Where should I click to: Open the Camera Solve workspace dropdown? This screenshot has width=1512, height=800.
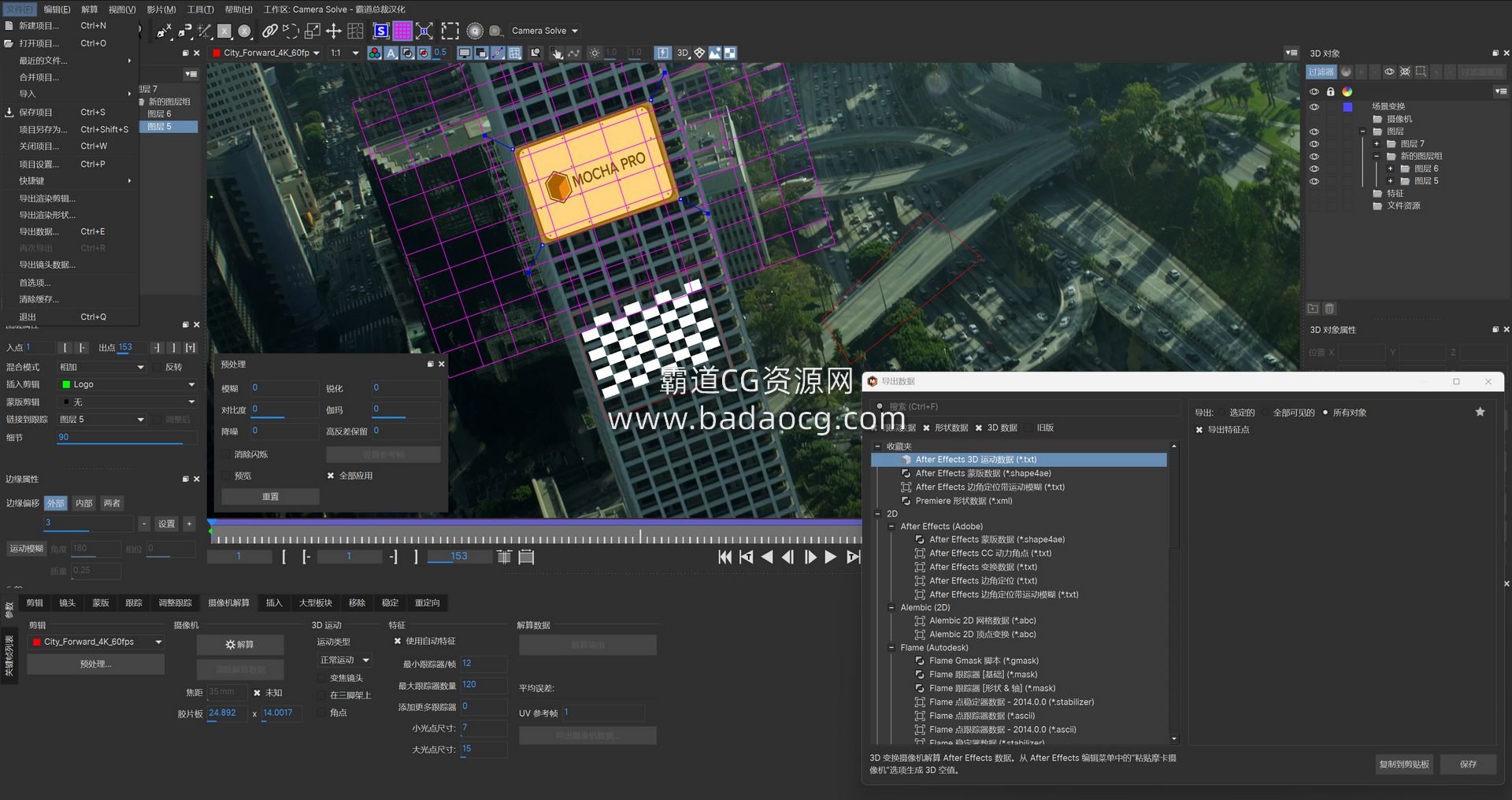coord(545,31)
